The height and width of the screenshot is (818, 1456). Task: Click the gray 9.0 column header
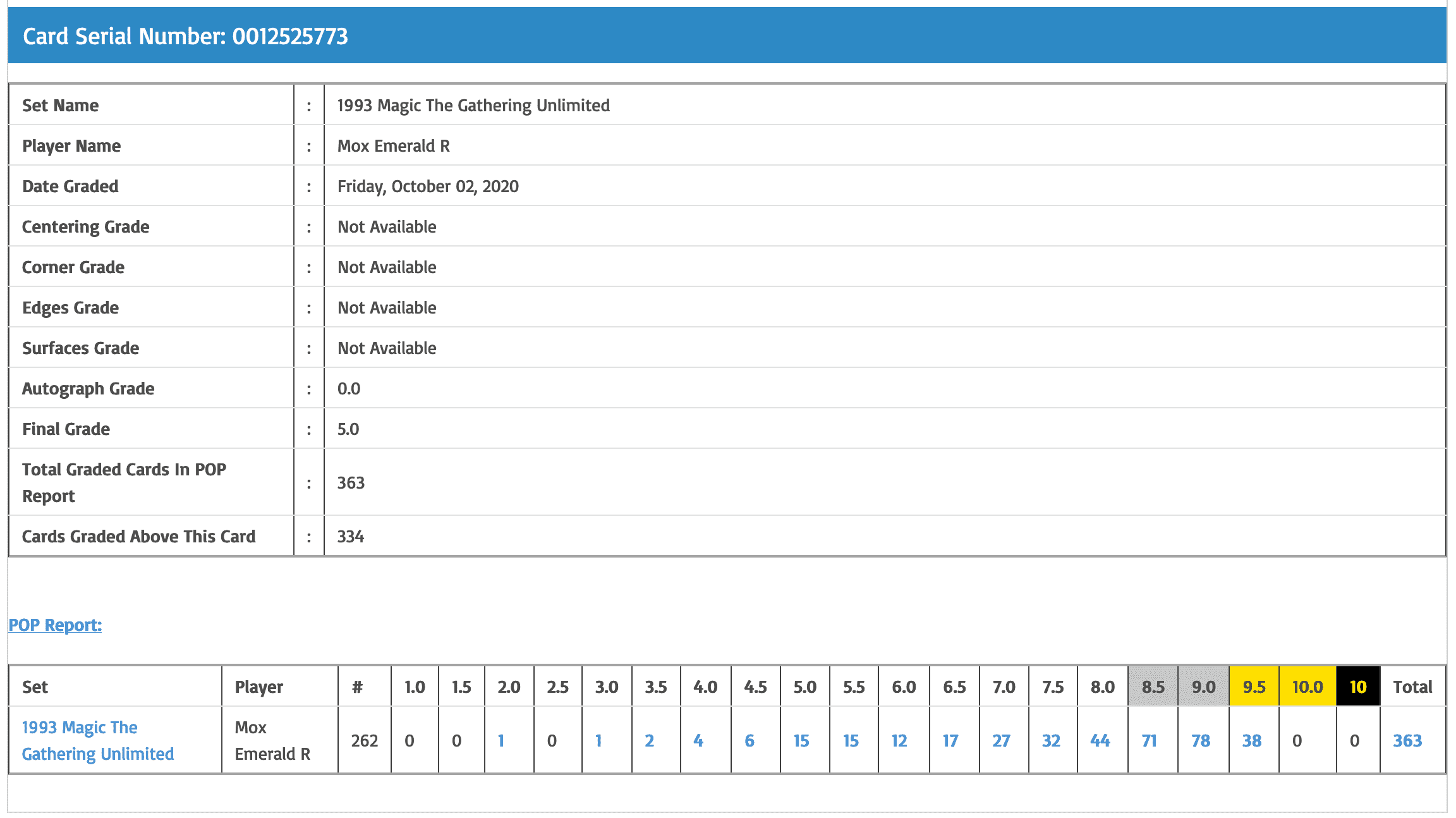click(x=1204, y=687)
